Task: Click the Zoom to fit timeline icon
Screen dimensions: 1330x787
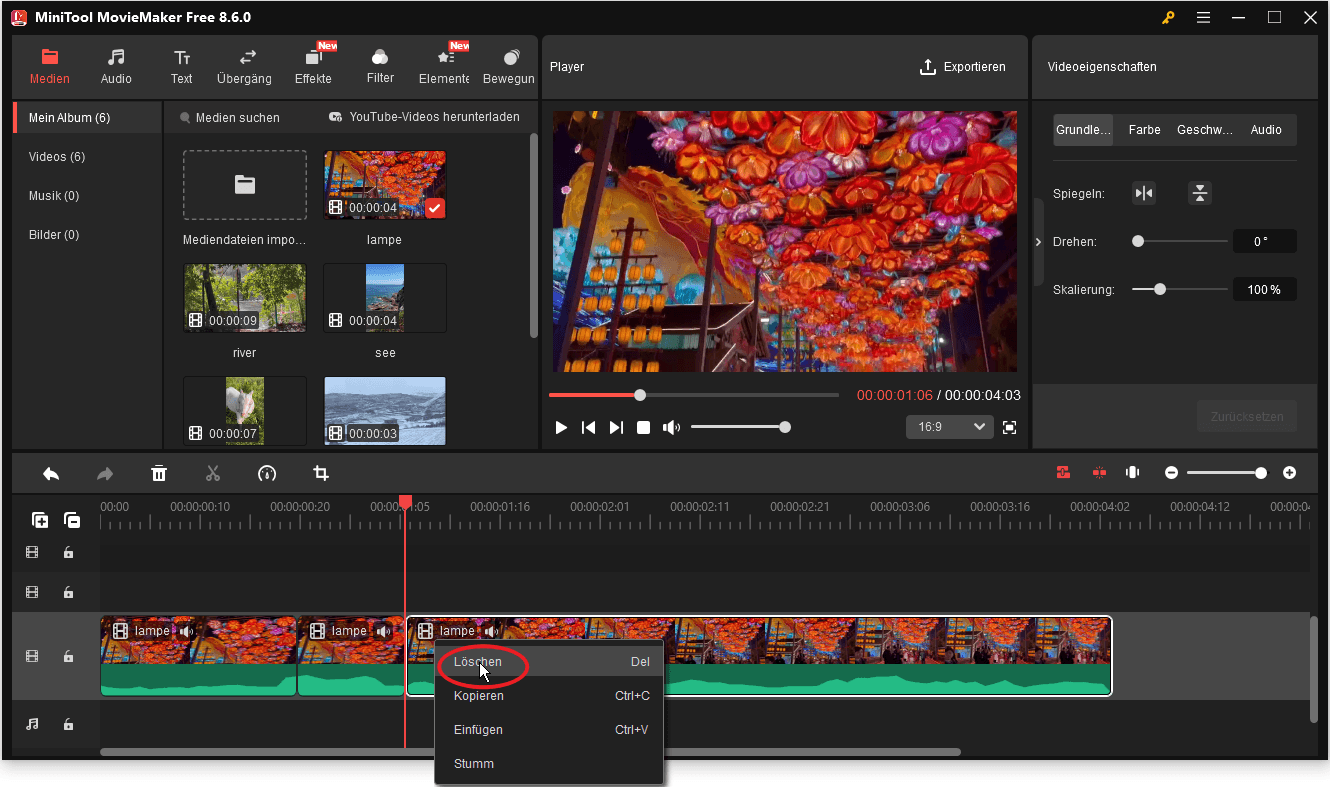Action: pyautogui.click(x=1131, y=472)
